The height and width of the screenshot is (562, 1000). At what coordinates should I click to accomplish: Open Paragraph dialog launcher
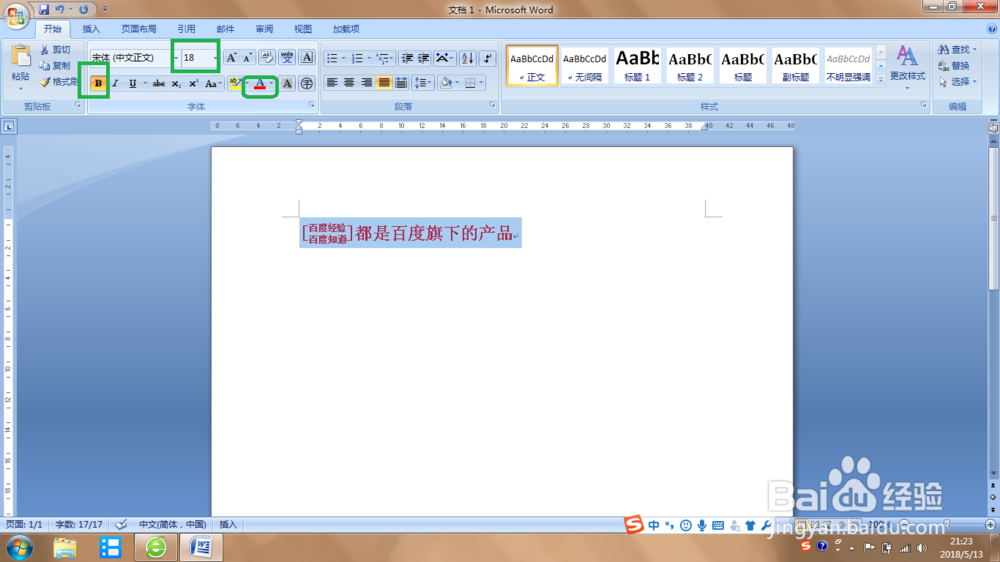[492, 105]
